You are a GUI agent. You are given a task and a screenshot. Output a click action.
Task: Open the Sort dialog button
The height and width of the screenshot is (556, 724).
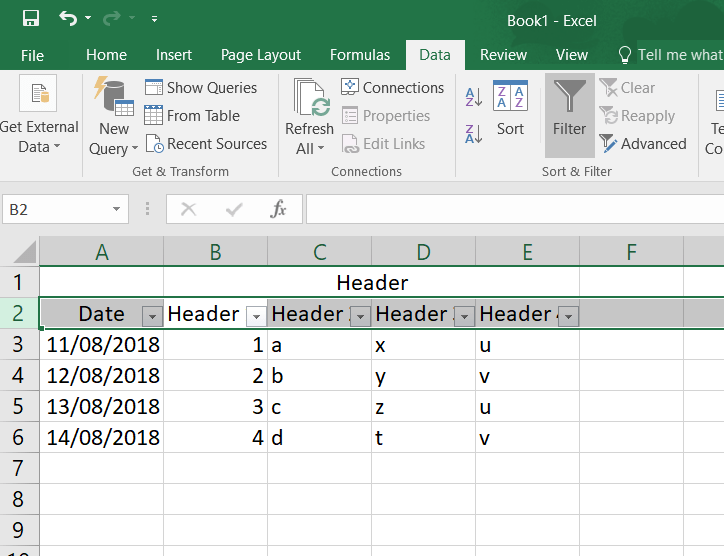click(510, 108)
